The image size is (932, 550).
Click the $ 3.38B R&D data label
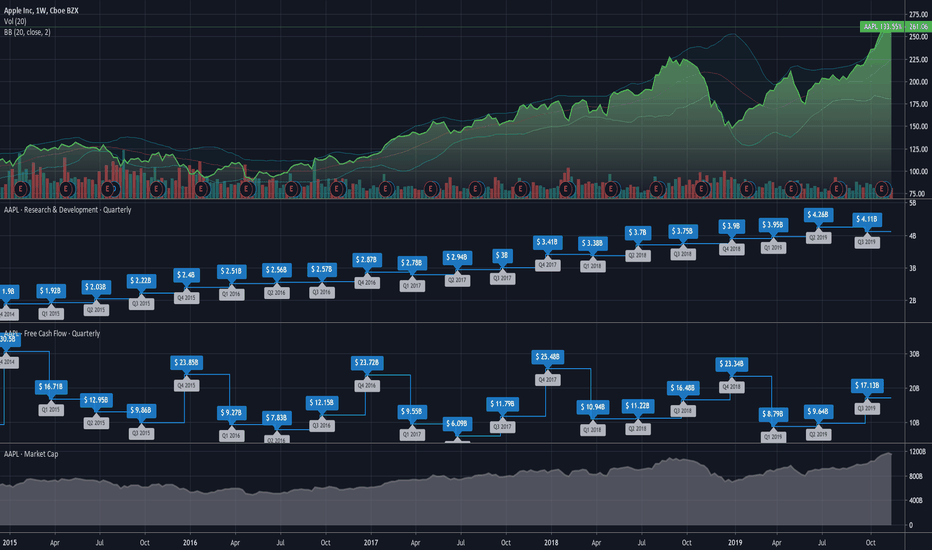click(x=593, y=243)
